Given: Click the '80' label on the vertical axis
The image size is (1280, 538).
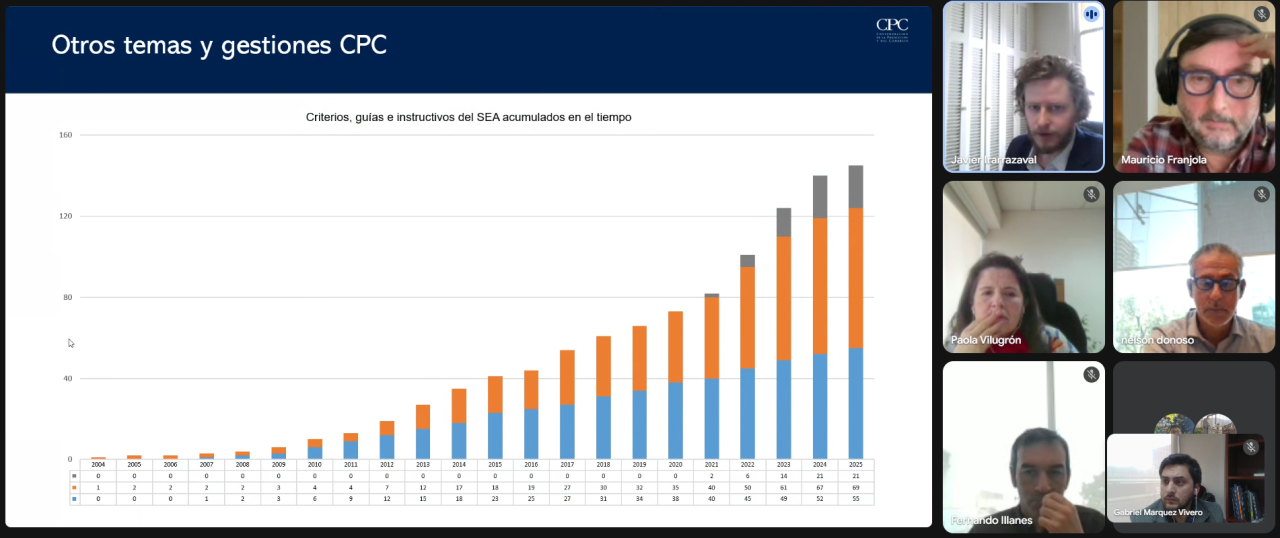Looking at the screenshot, I should (67, 297).
